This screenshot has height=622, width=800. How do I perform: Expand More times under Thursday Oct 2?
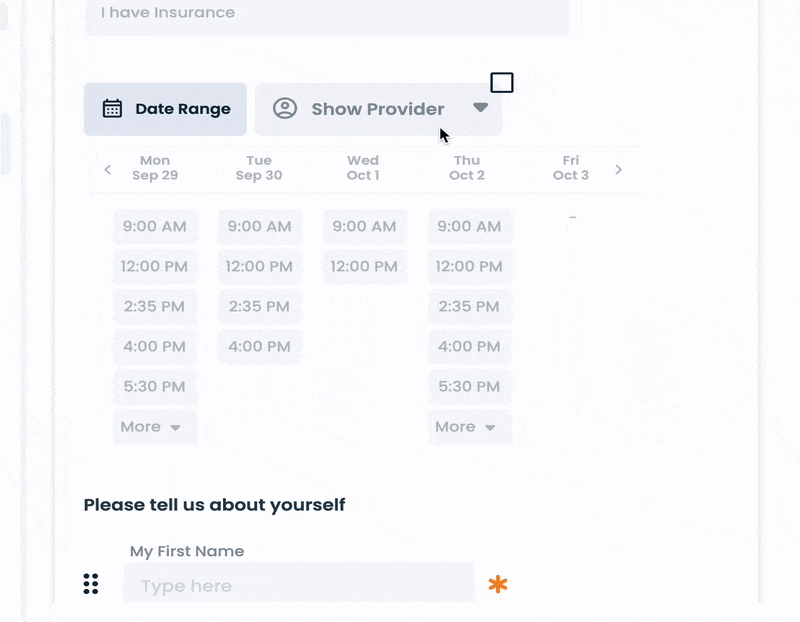[468, 427]
